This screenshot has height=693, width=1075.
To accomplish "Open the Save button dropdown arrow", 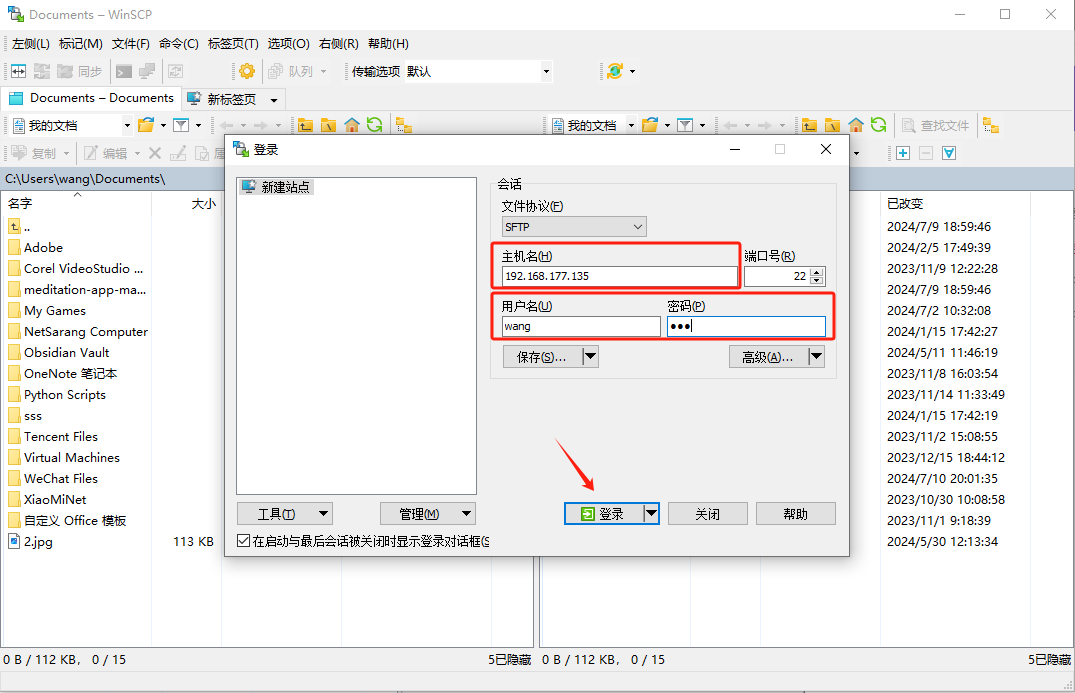I will tap(590, 356).
